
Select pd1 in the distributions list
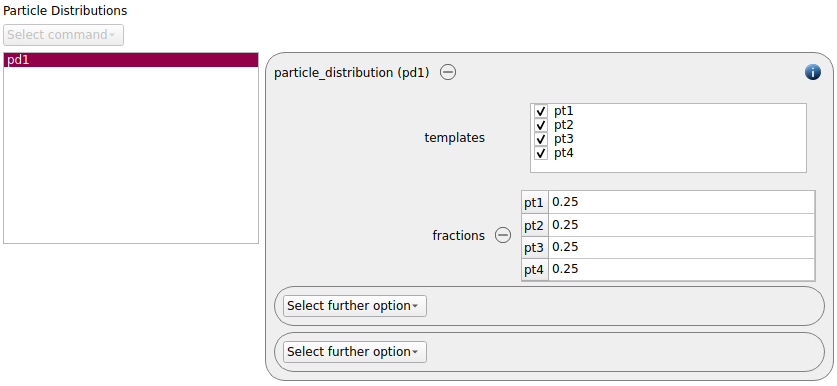[131, 60]
